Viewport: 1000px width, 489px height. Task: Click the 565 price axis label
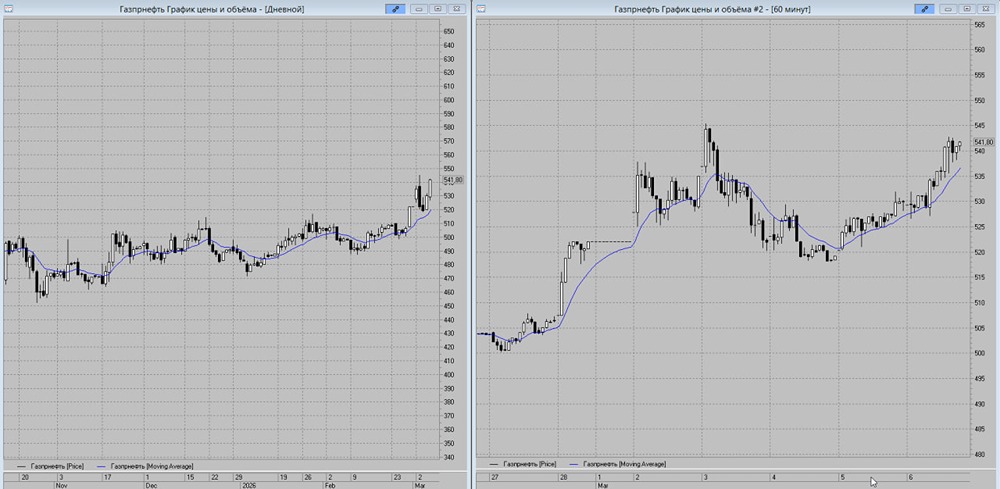980,24
